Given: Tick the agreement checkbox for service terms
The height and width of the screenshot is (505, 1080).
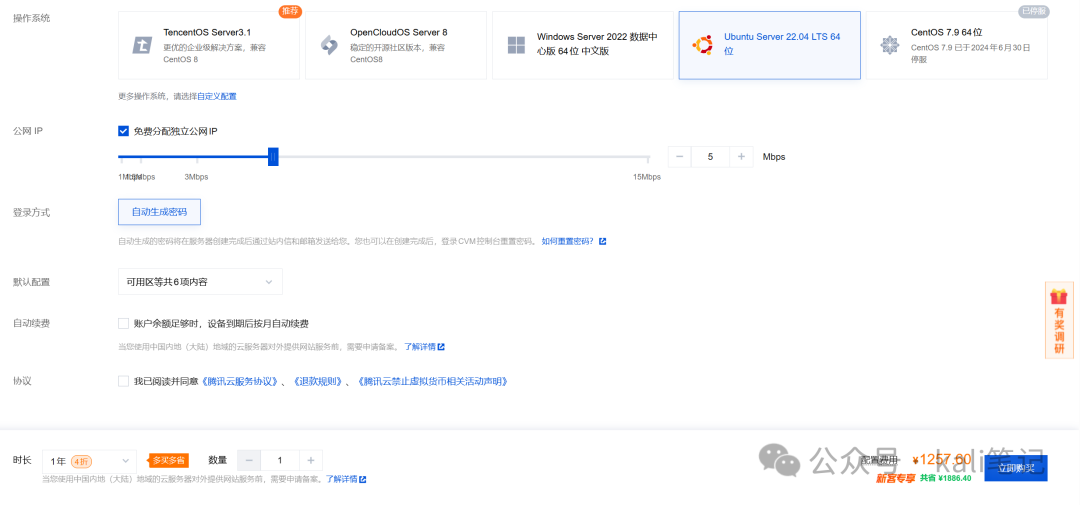Looking at the screenshot, I should [124, 381].
